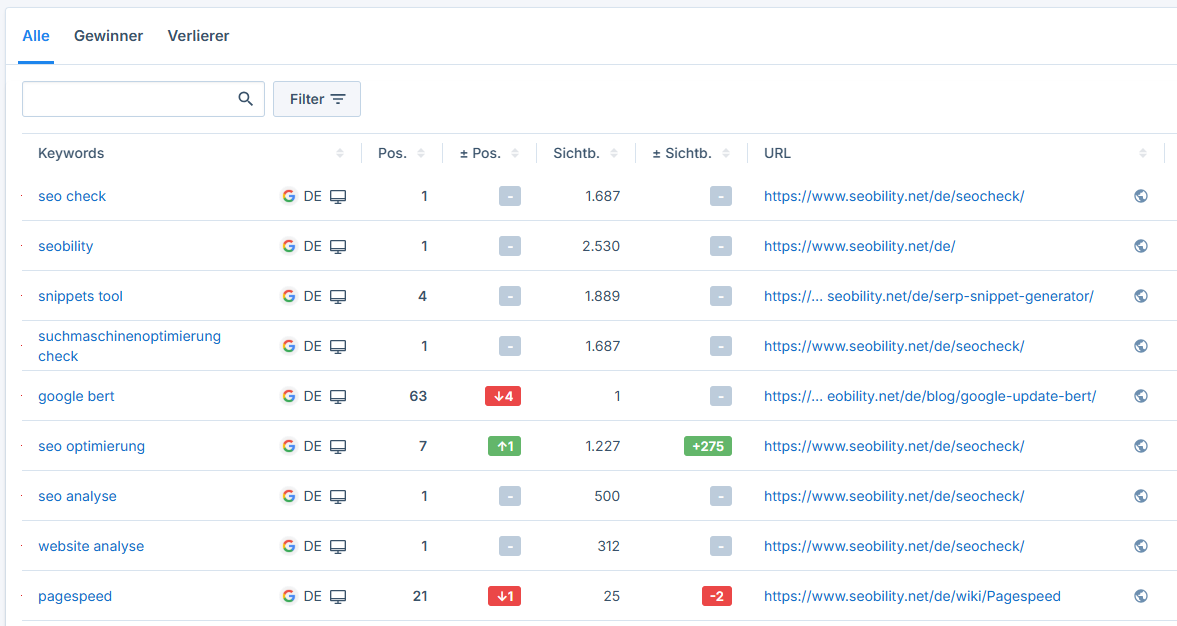1177x626 pixels.
Task: Open seocheck URL in seo analyse row
Action: [894, 496]
